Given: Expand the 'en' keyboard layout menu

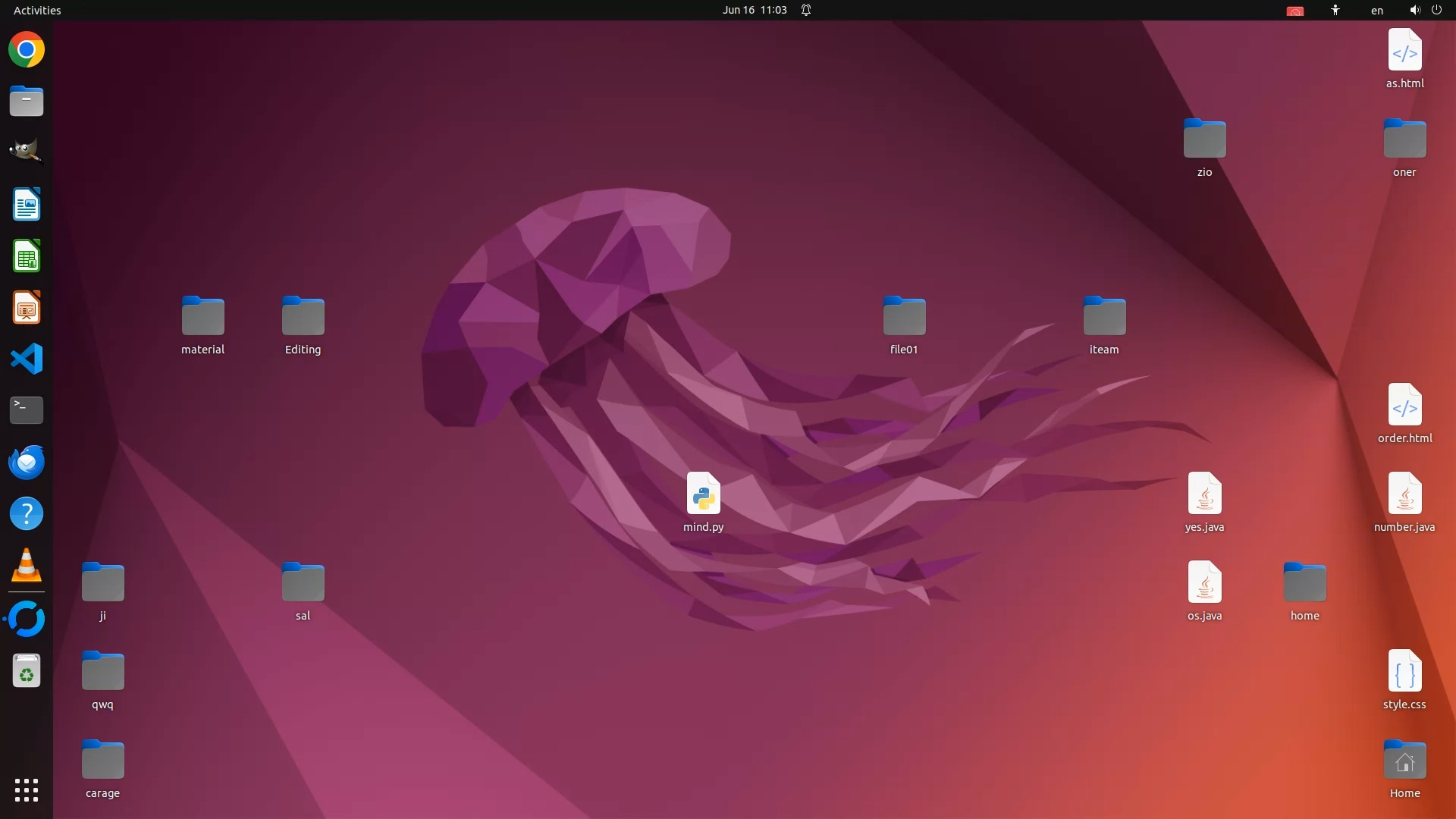Looking at the screenshot, I should coord(1376,10).
